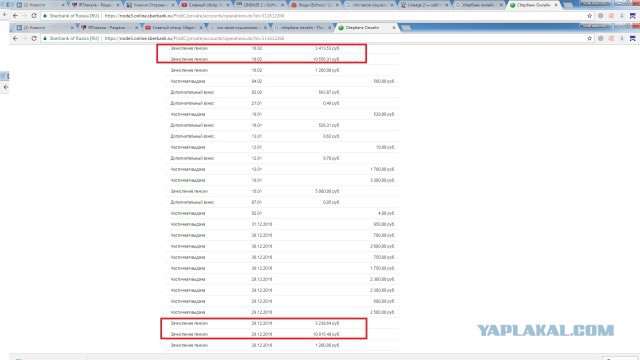Click the amount 529,31 руб.
Screen dimensions: 640x360
329,125
